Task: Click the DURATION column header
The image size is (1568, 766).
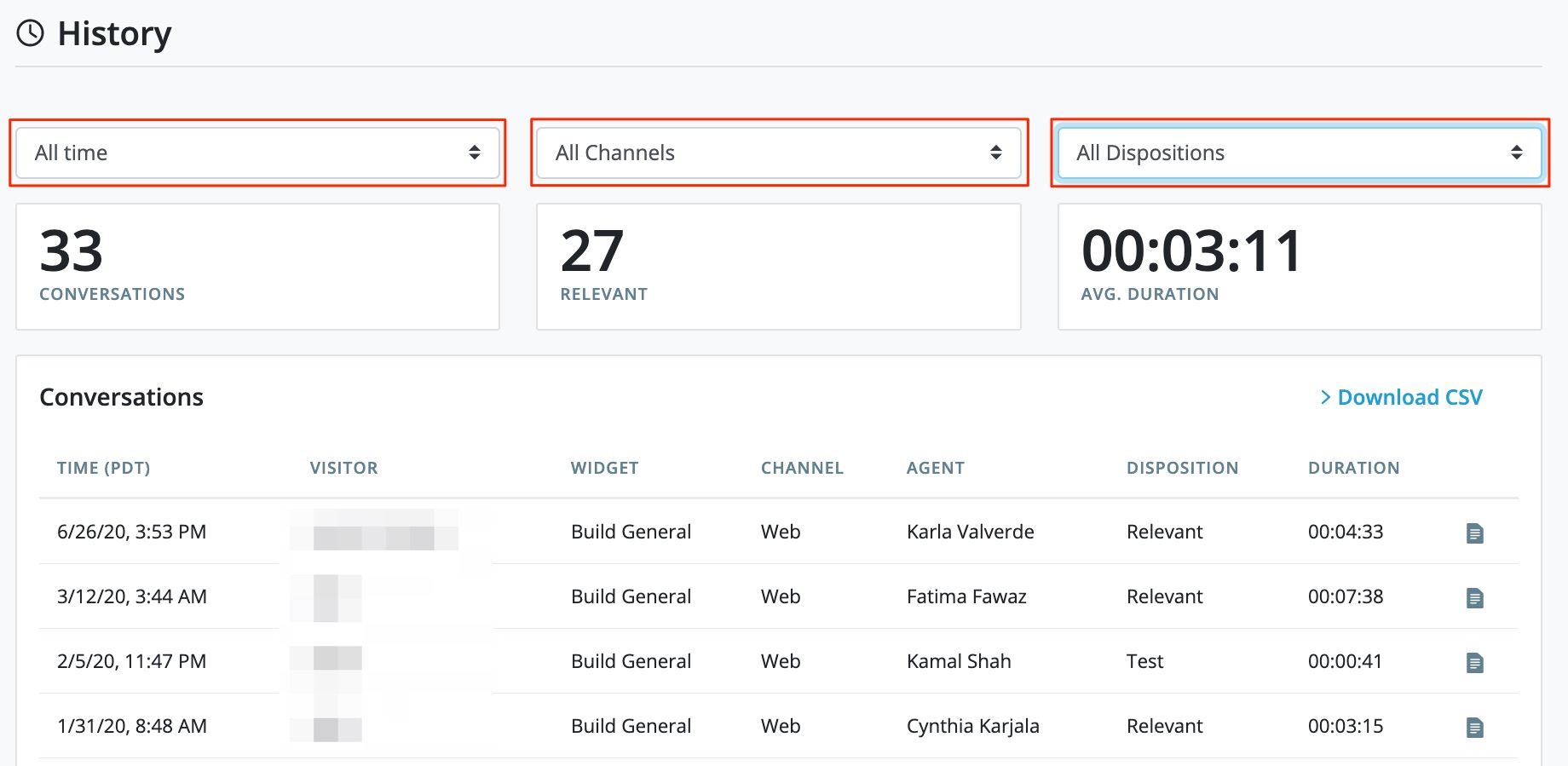Action: click(1353, 468)
